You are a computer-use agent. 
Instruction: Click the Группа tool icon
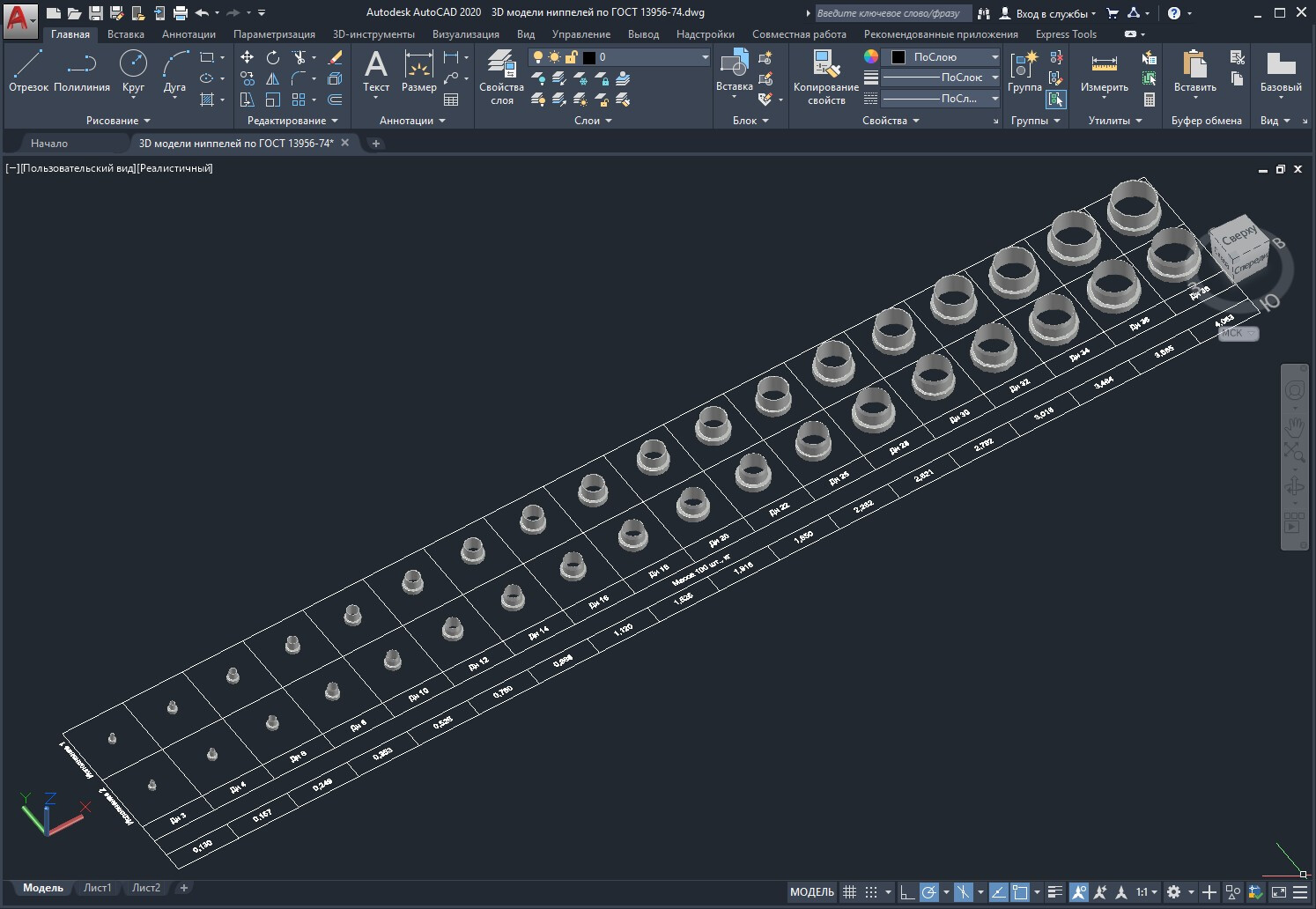click(1024, 71)
